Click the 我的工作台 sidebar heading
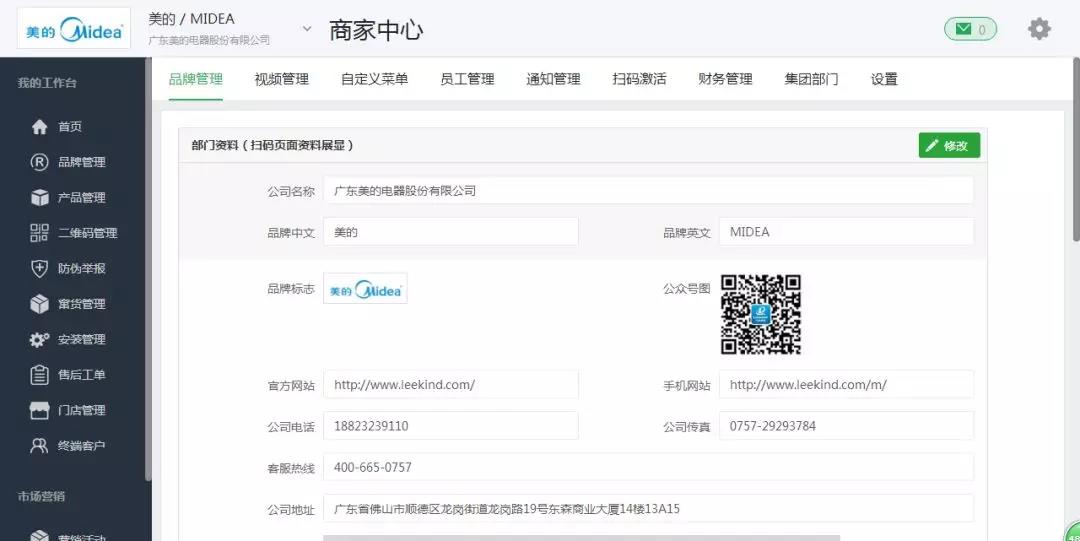 click(47, 83)
